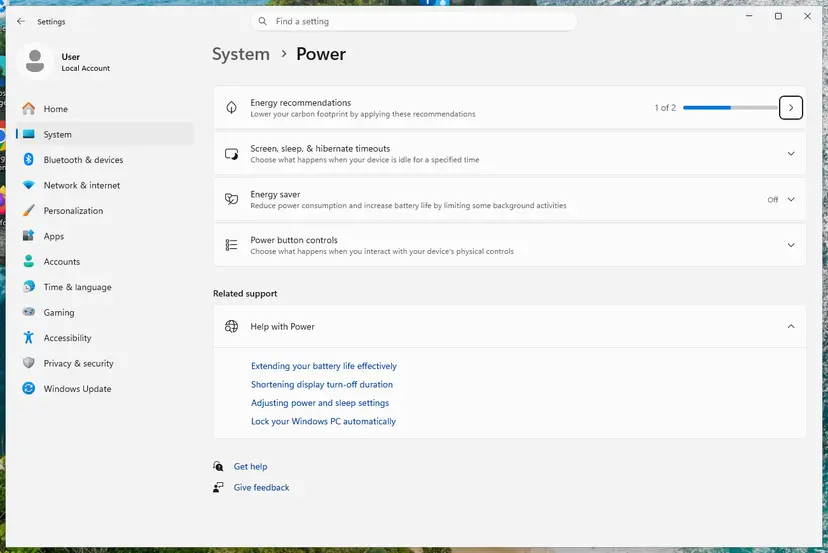Viewport: 828px width, 553px height.
Task: Open Personalization settings
Action: click(105, 210)
